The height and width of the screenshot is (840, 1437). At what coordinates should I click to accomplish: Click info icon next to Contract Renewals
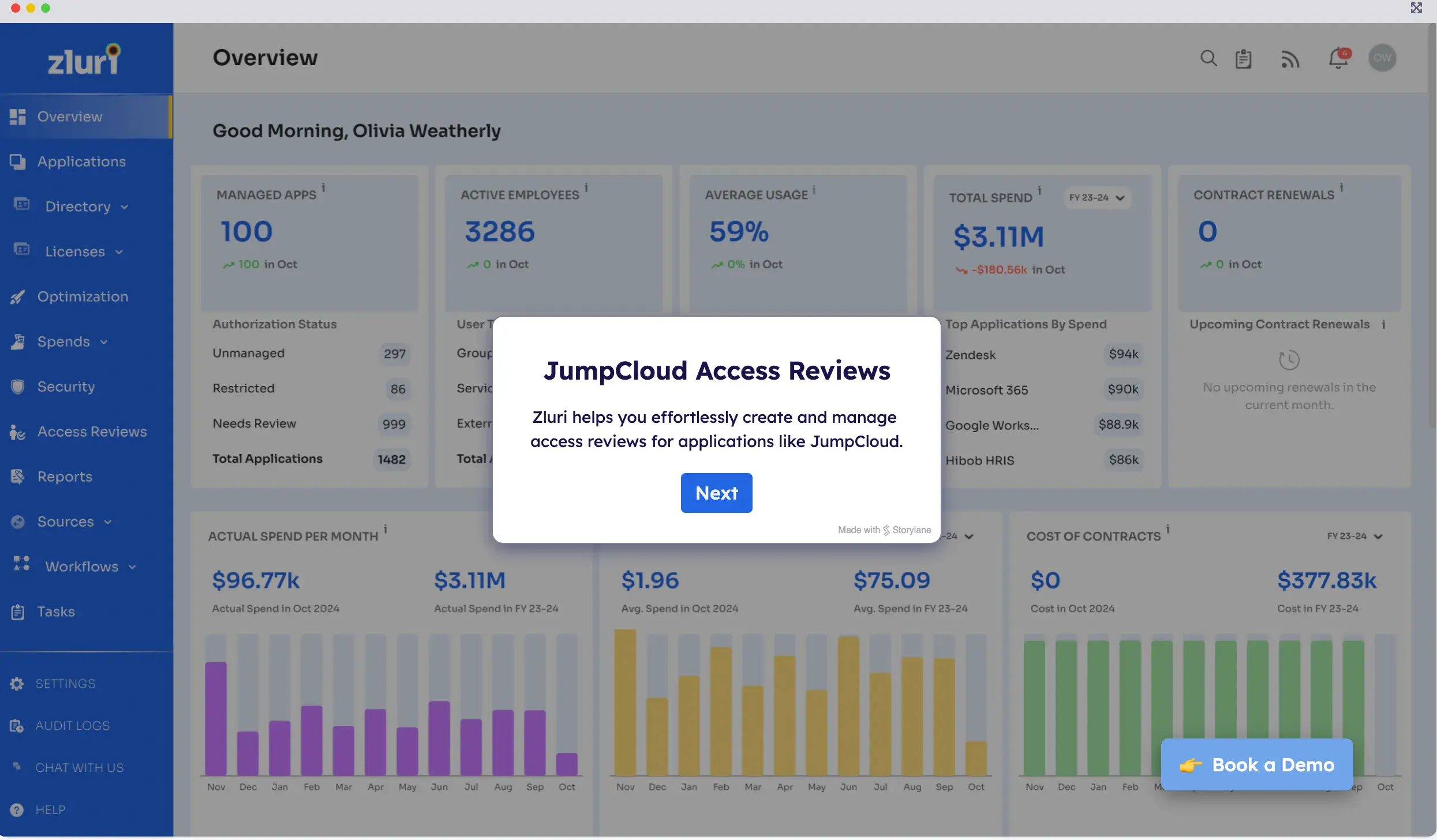pos(1341,187)
